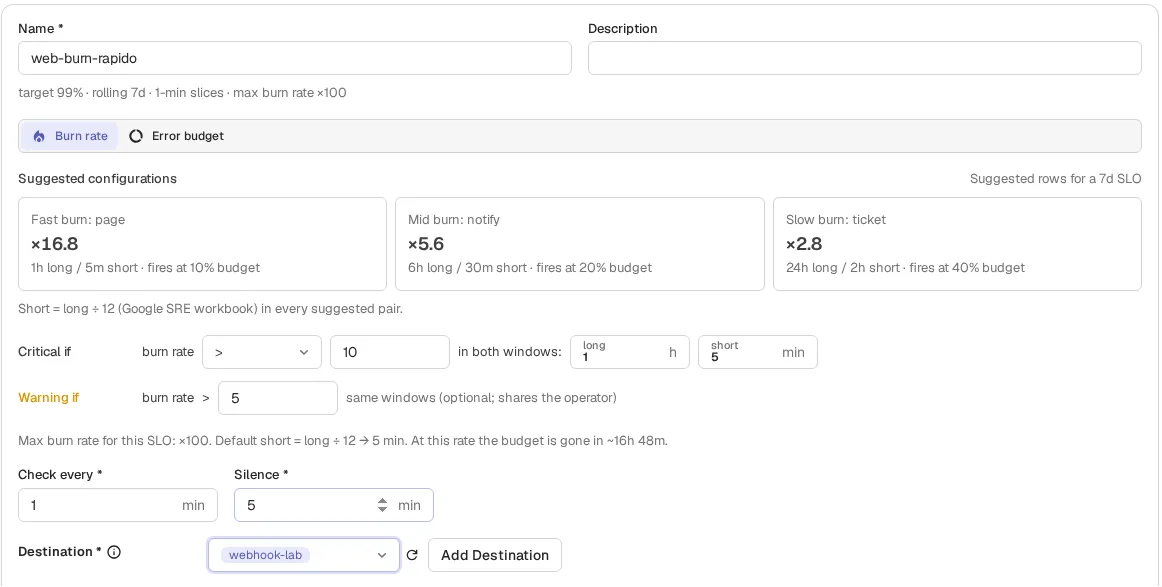Screen dimensions: 1162x587
Task: Open the burn rate operator dropdown
Action: coord(262,352)
